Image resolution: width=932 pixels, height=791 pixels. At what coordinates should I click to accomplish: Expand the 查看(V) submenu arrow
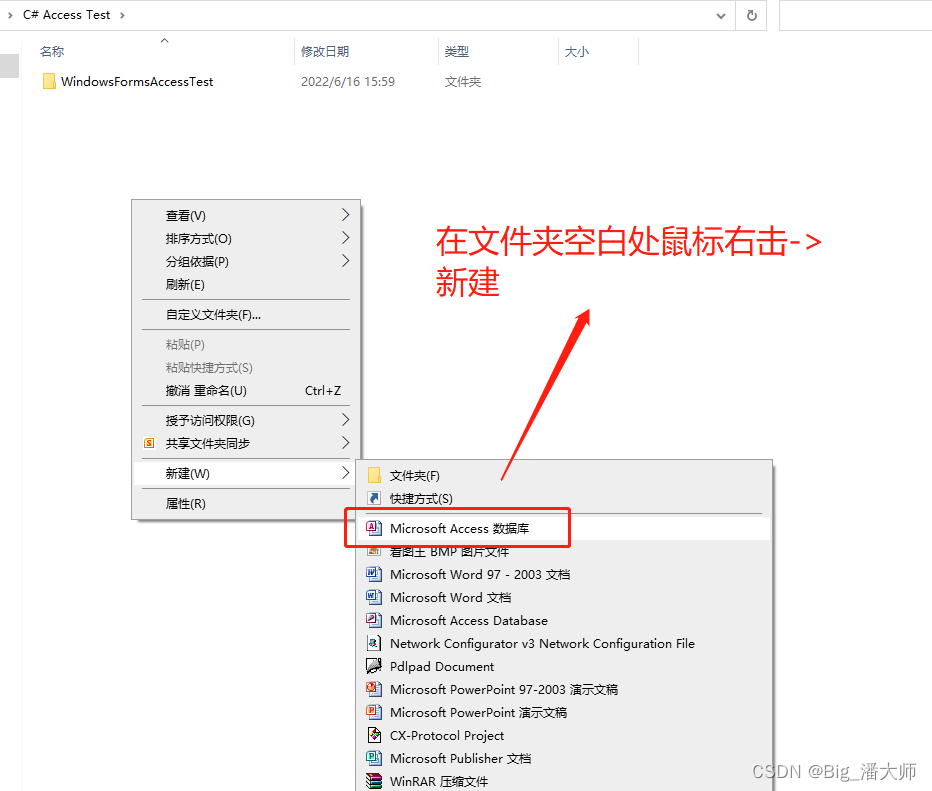point(345,215)
